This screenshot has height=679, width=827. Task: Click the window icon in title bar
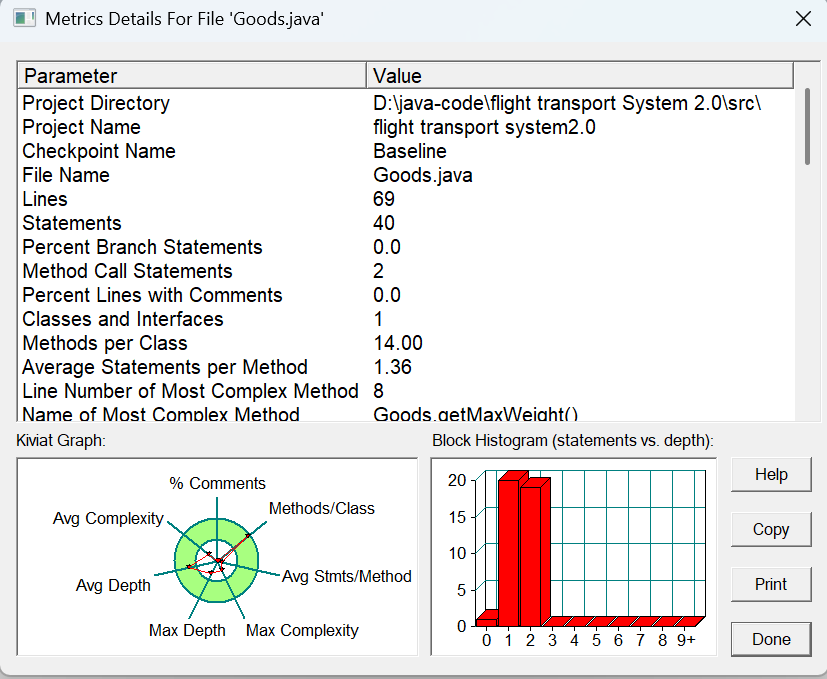click(24, 19)
